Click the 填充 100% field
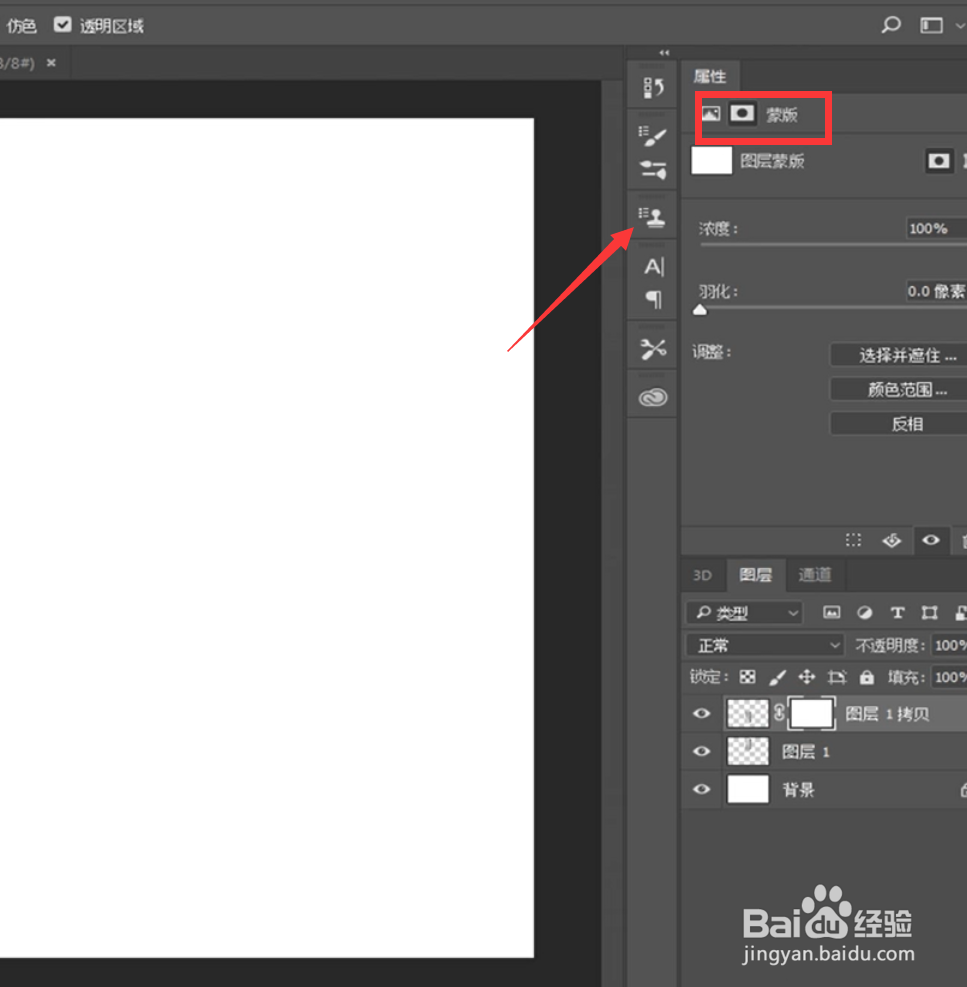 point(949,677)
